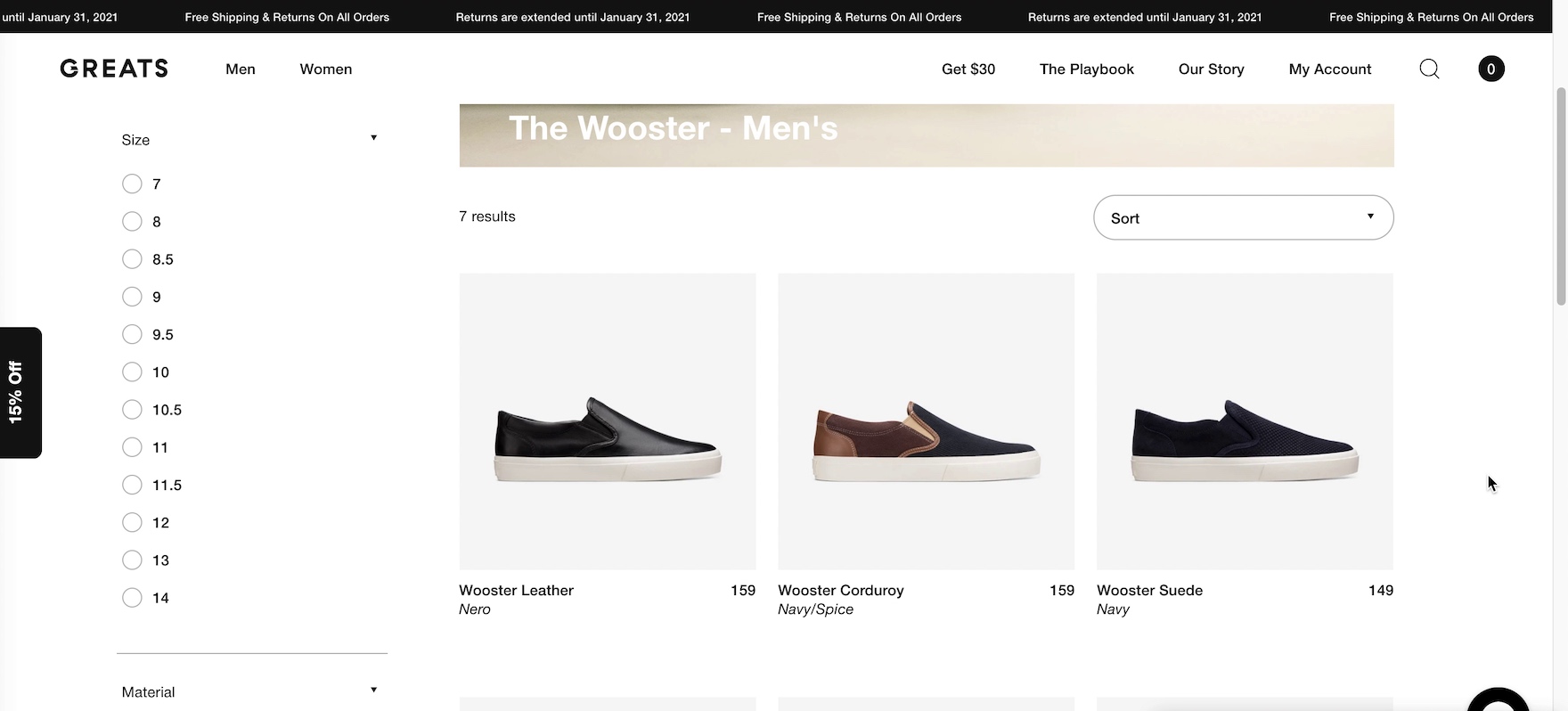The image size is (1568, 711).
Task: Open the Sort dropdown
Action: click(x=1243, y=217)
